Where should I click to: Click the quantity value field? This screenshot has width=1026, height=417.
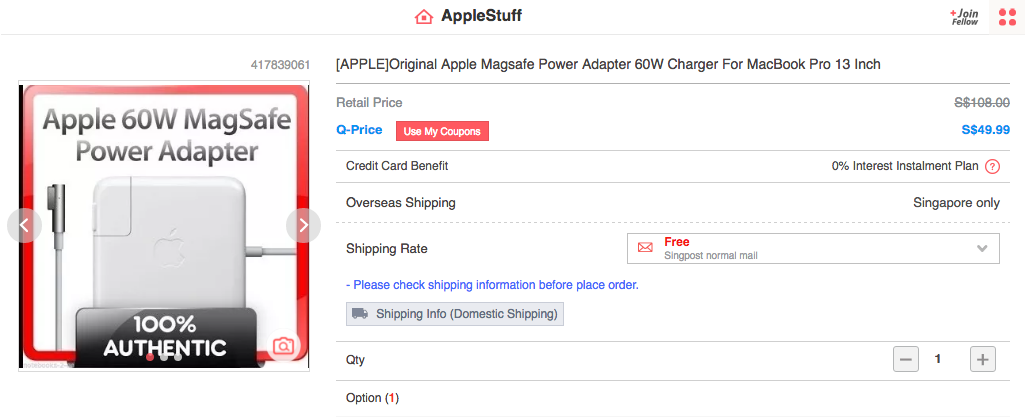click(938, 359)
